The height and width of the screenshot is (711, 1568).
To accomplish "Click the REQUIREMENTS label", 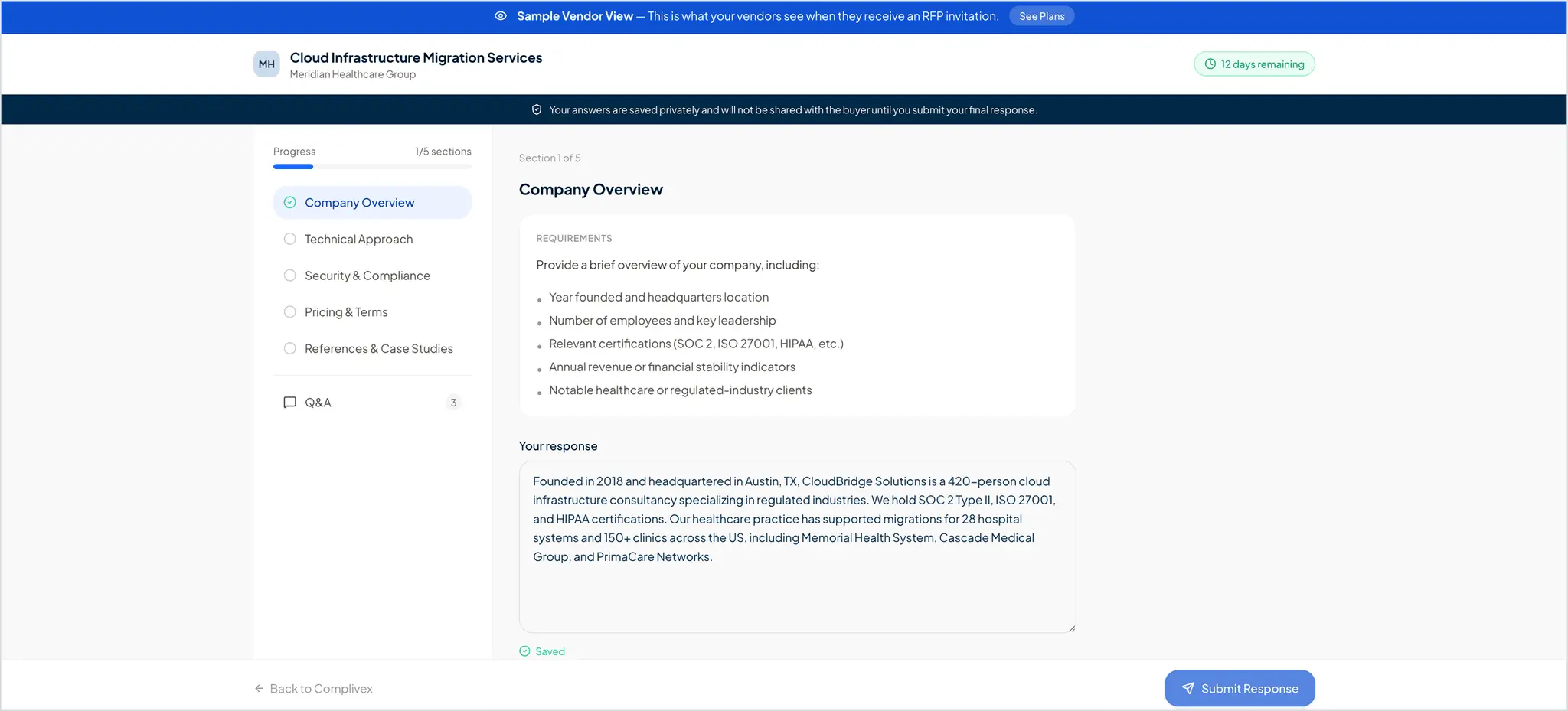I will pyautogui.click(x=574, y=239).
